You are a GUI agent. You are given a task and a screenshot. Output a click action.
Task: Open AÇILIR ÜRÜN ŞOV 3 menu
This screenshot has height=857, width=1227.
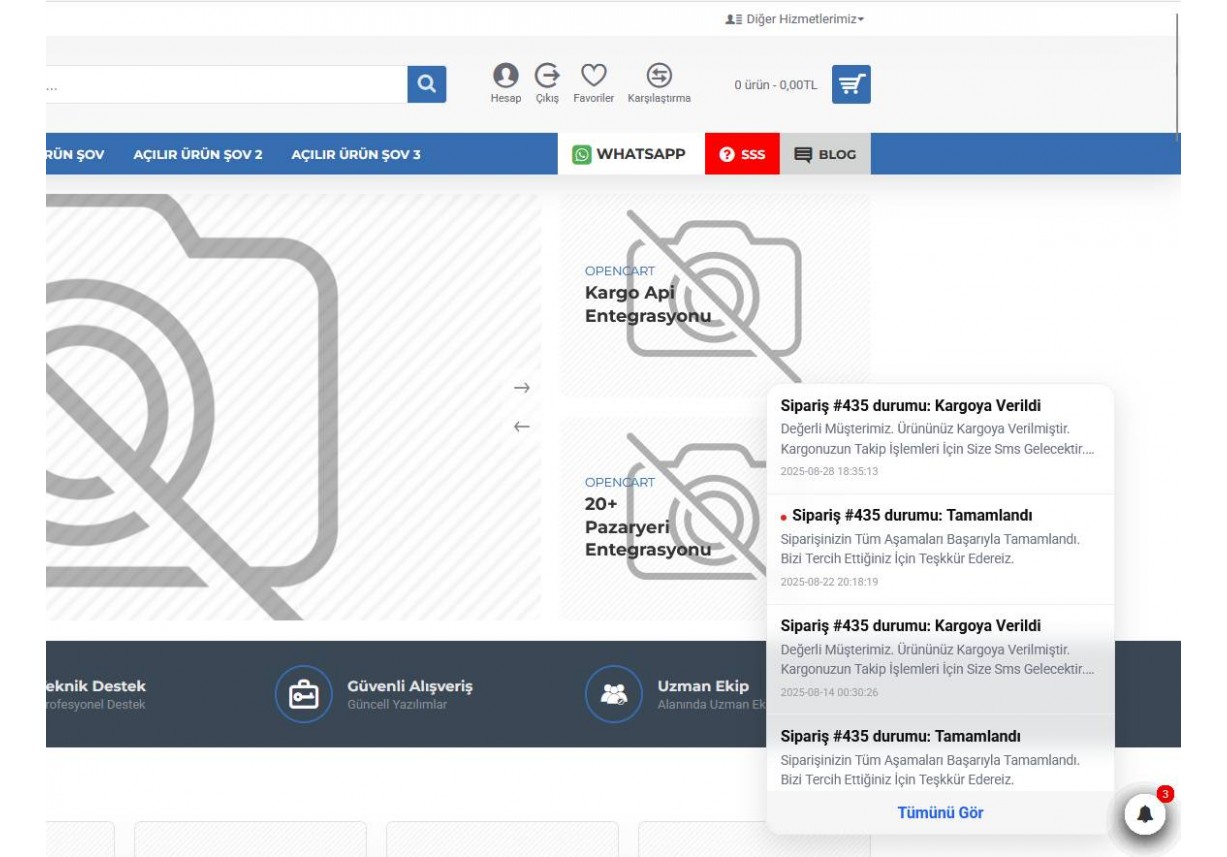(x=356, y=154)
